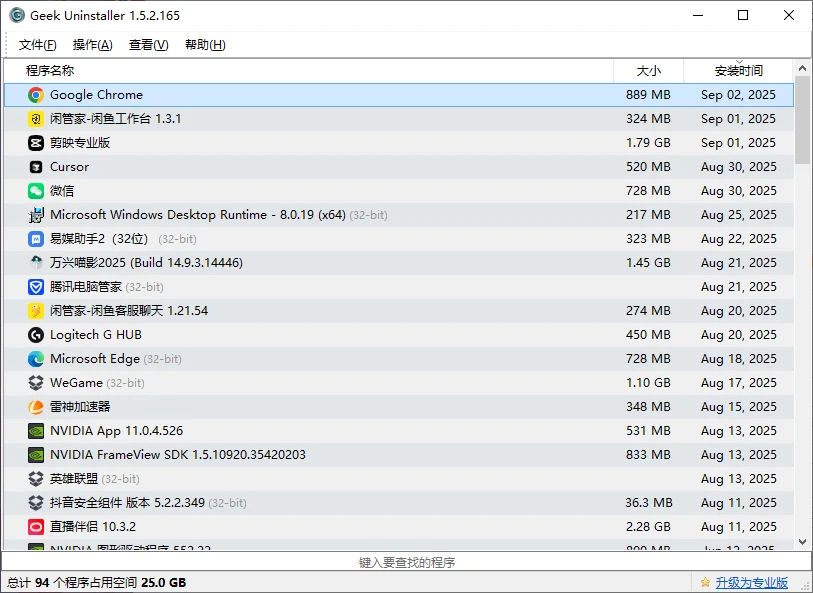Click Aug 22, 2025 install date
This screenshot has height=593, width=813.
pyautogui.click(x=739, y=239)
